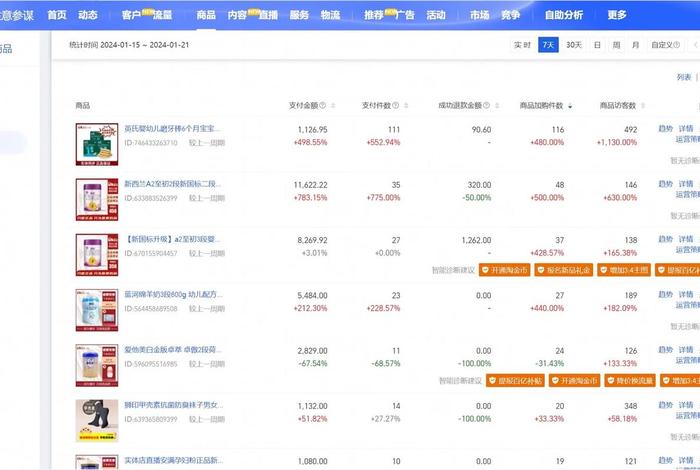Open 实体店直播安满孕妇粉 product title

point(174,460)
